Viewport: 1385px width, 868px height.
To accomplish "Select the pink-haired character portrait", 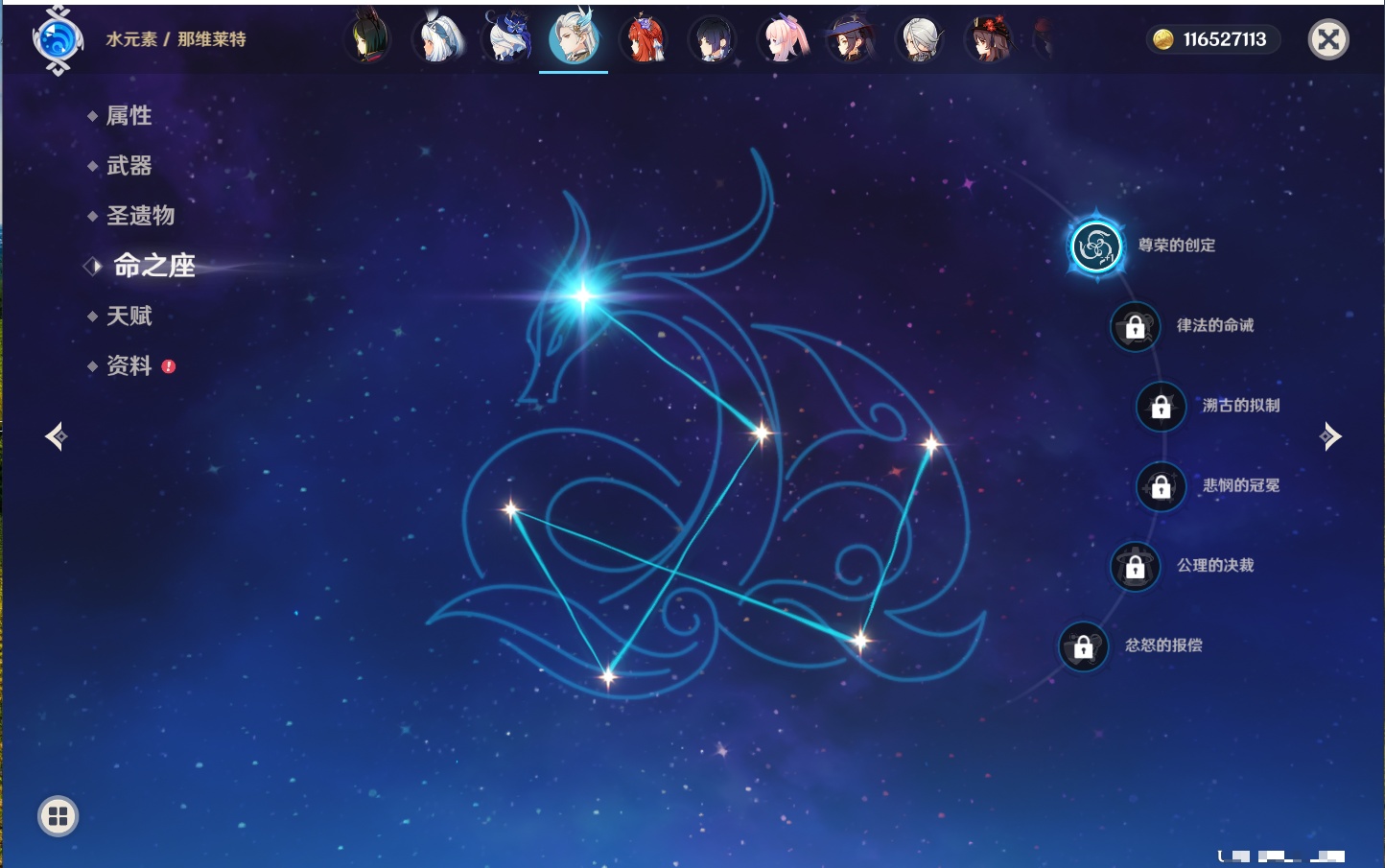I will pos(783,39).
